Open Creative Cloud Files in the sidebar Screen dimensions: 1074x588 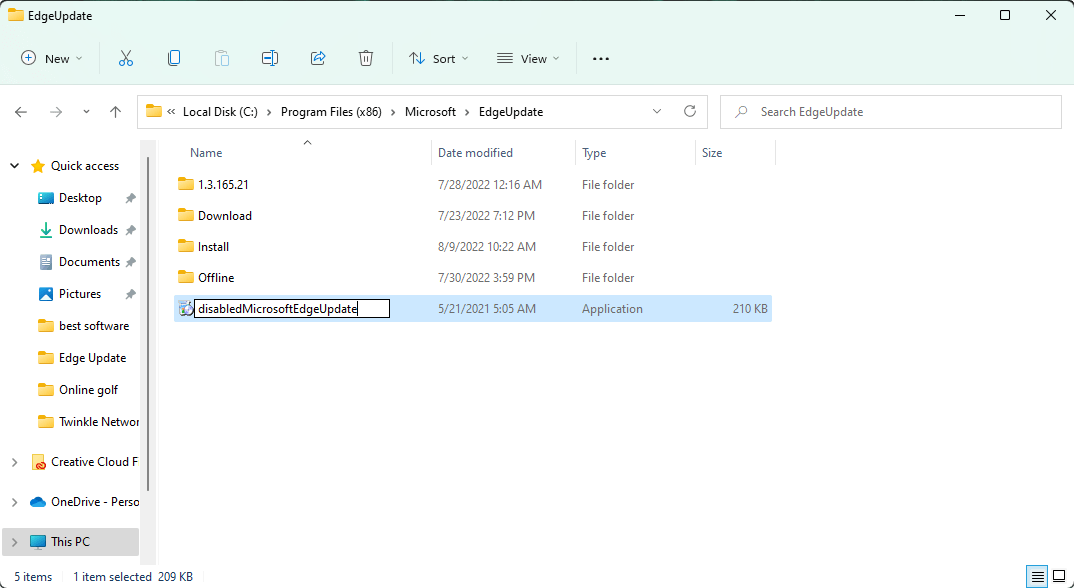93,461
